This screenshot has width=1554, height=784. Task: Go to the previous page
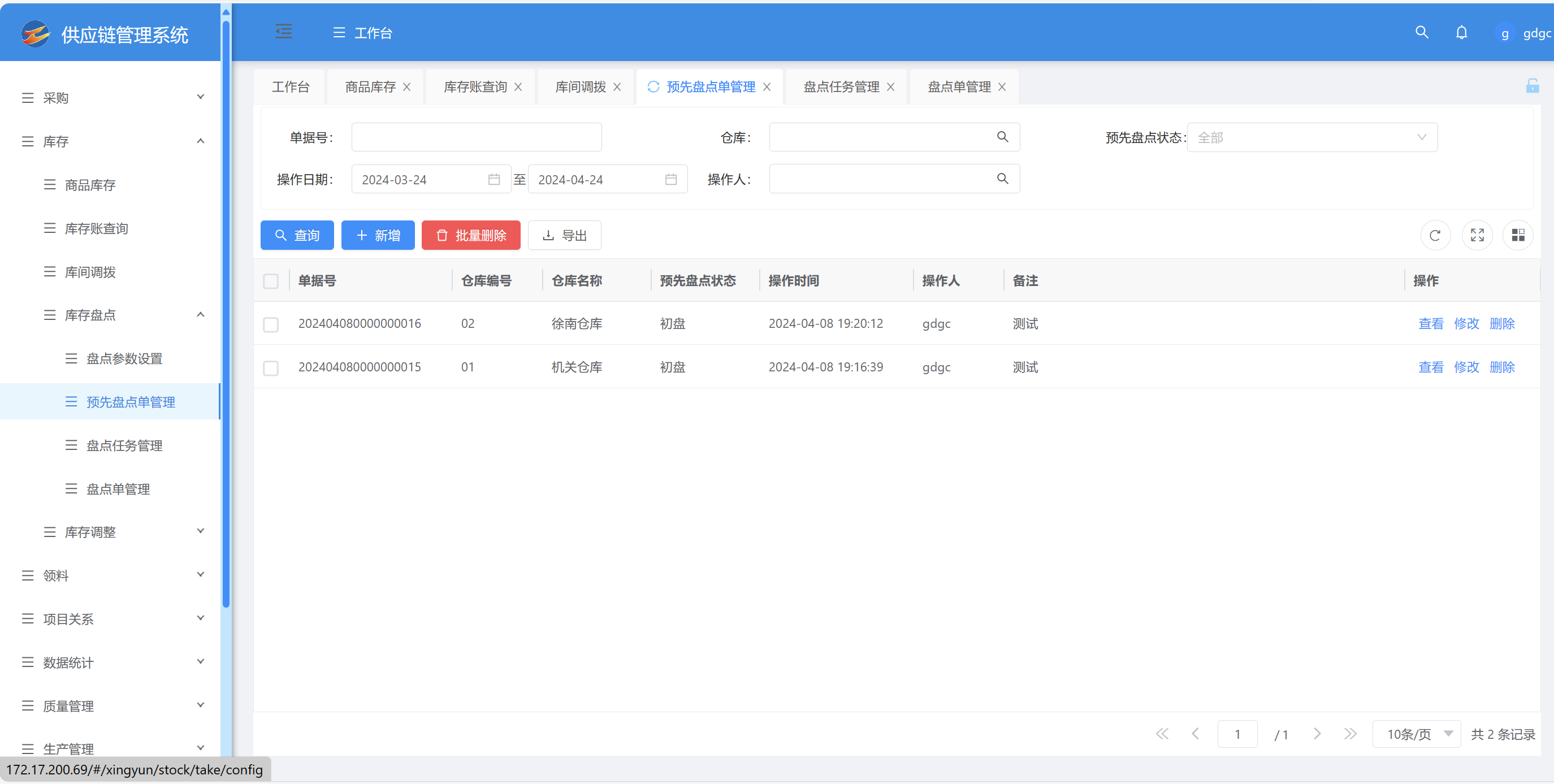tap(1194, 734)
